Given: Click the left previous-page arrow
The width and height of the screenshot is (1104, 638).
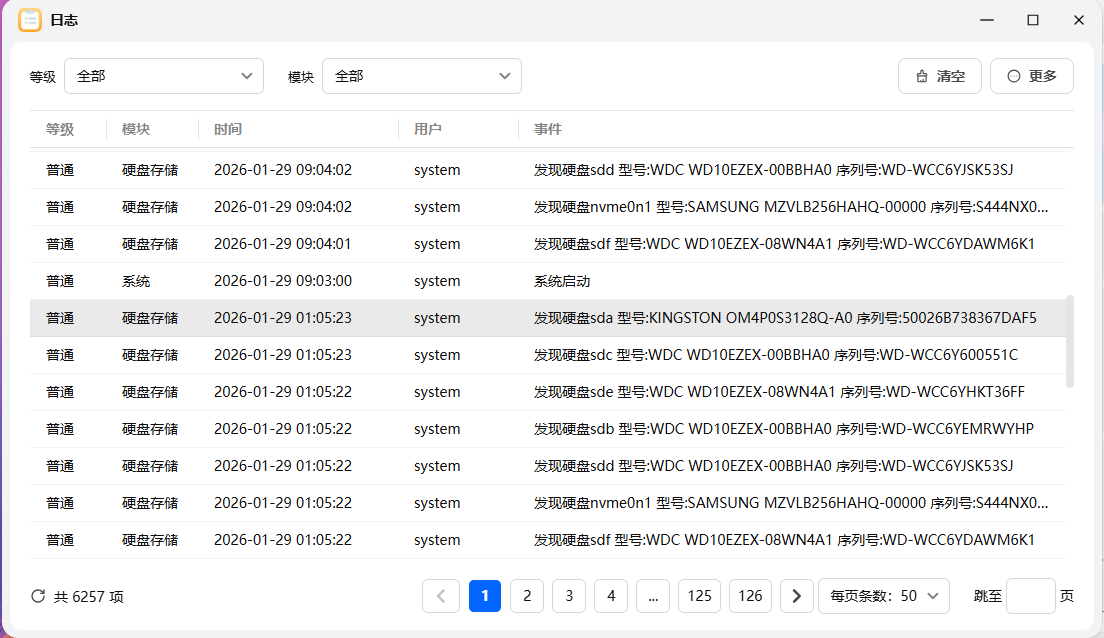Looking at the screenshot, I should [441, 595].
